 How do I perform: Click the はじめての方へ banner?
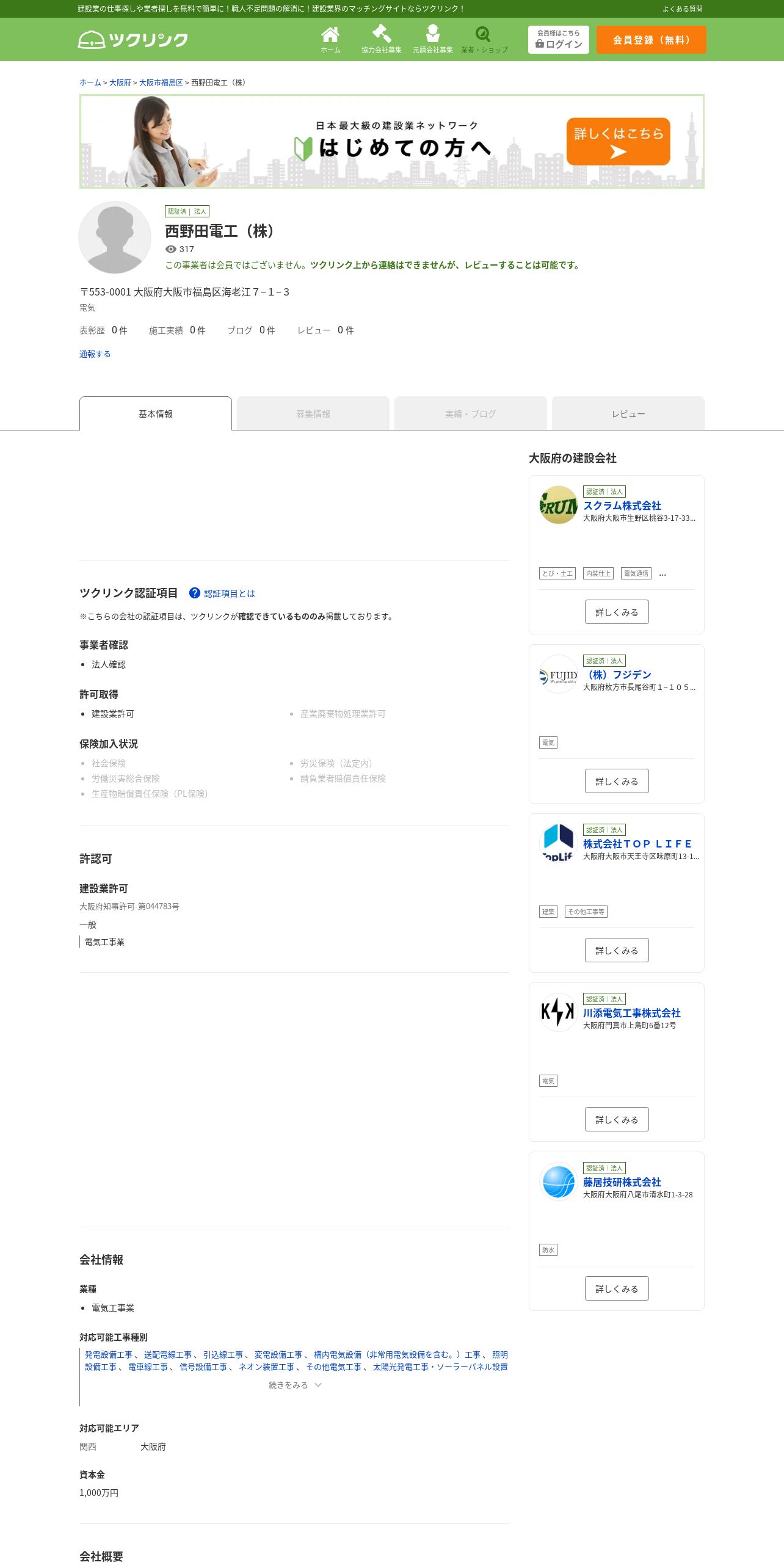coord(392,142)
